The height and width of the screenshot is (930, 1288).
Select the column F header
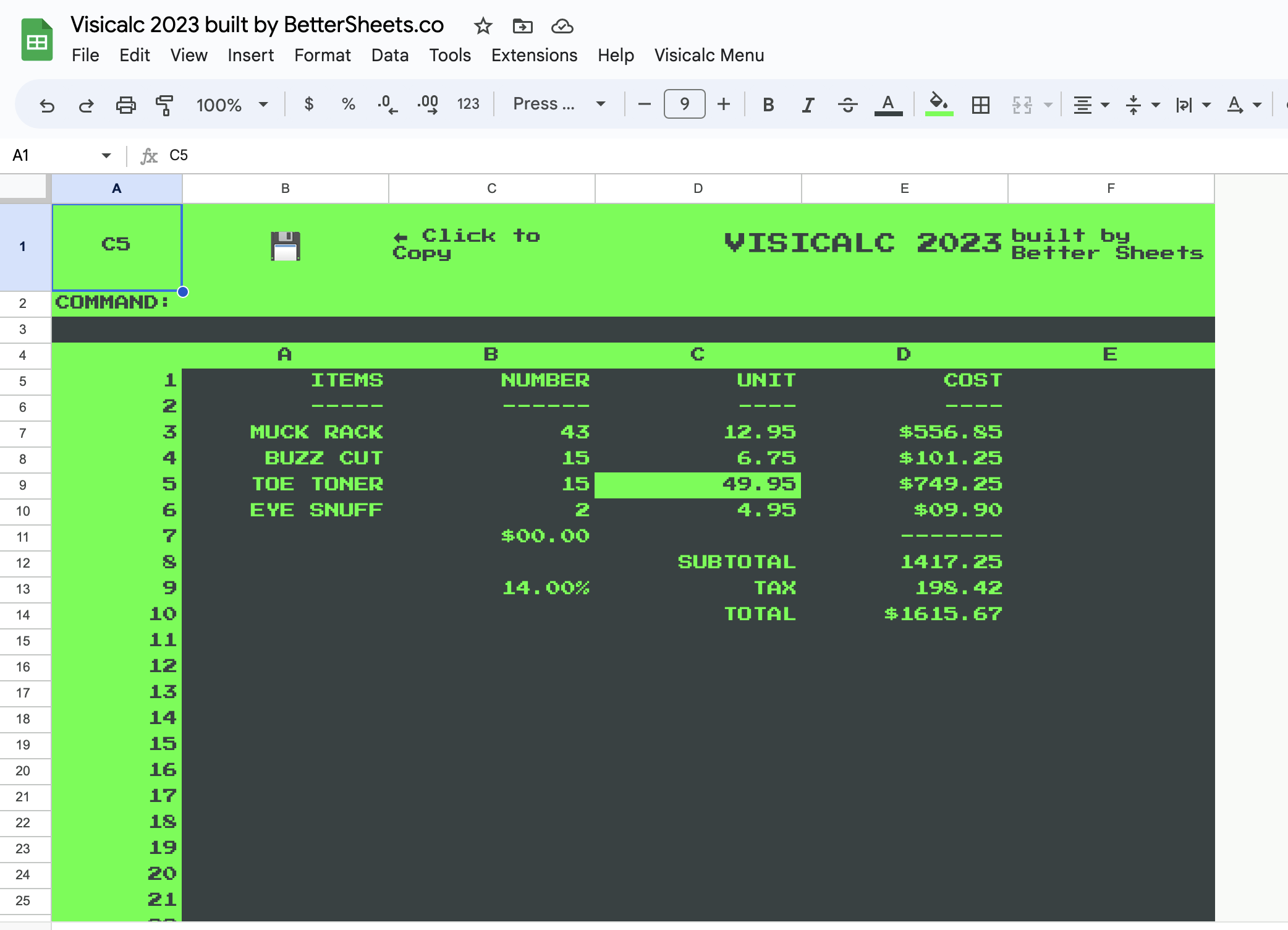click(x=1111, y=189)
